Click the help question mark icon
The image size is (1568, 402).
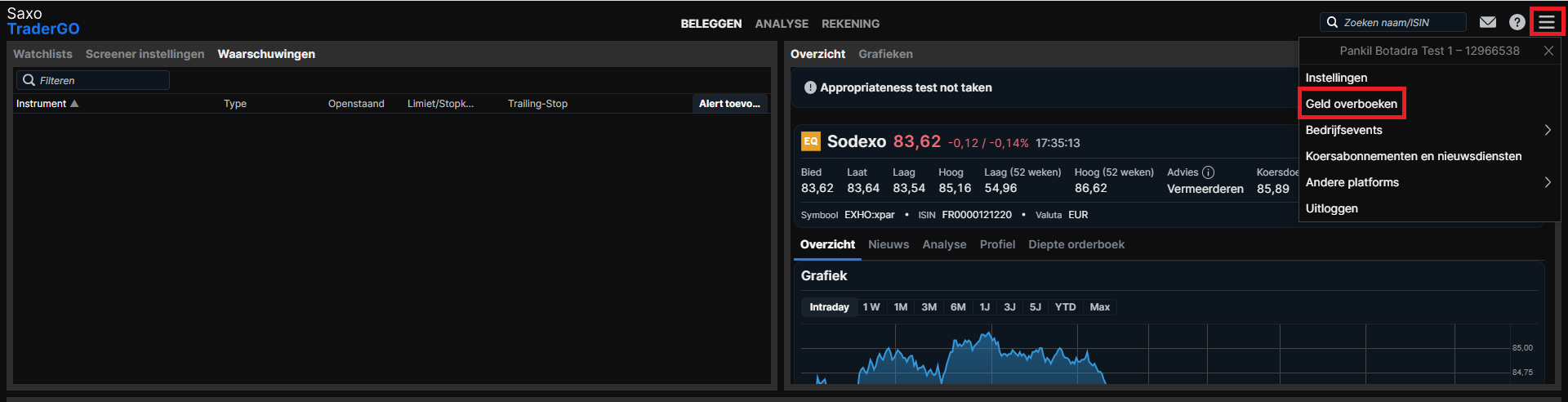(1517, 22)
